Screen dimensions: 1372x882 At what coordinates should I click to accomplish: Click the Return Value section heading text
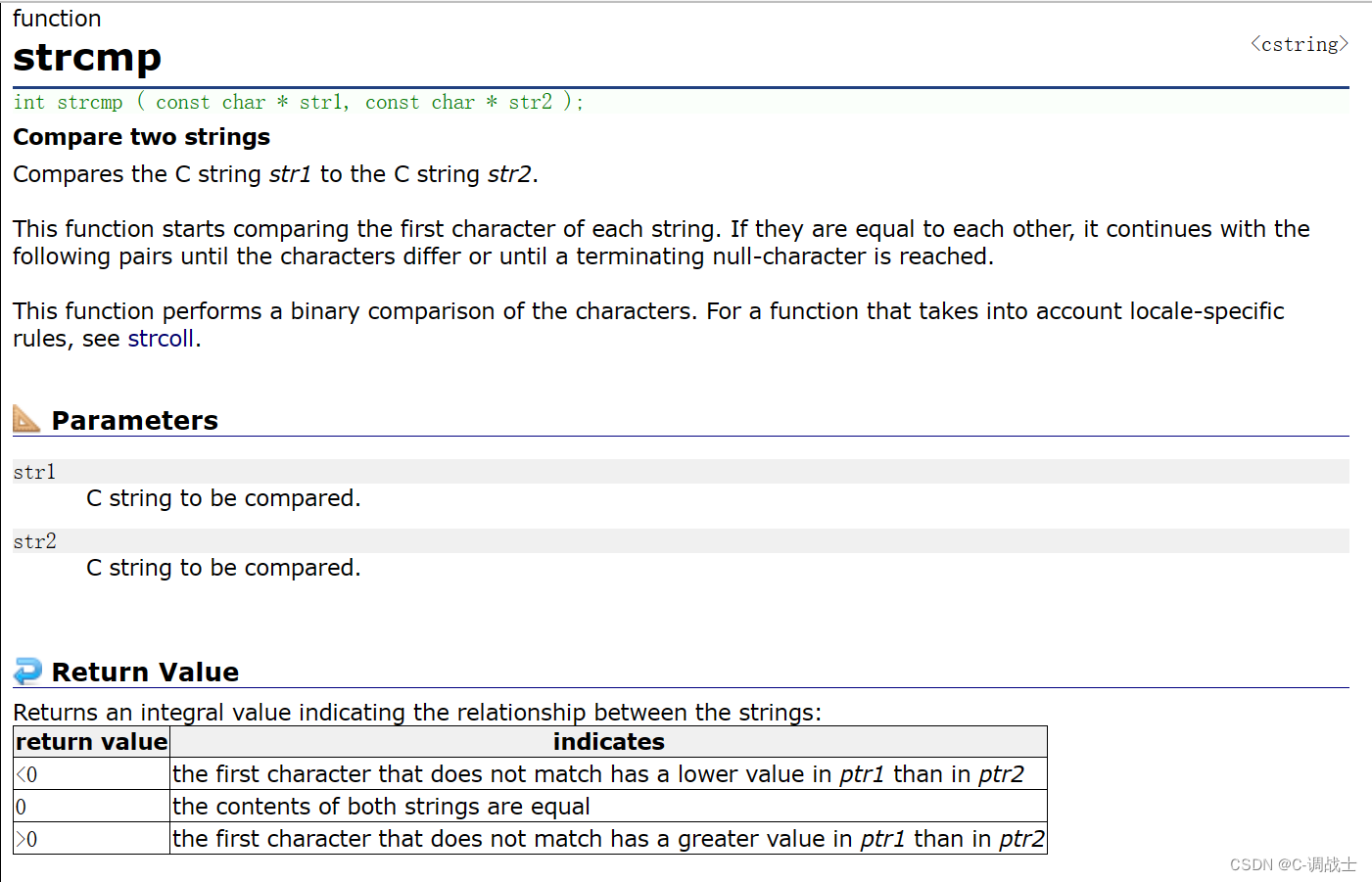pyautogui.click(x=145, y=673)
